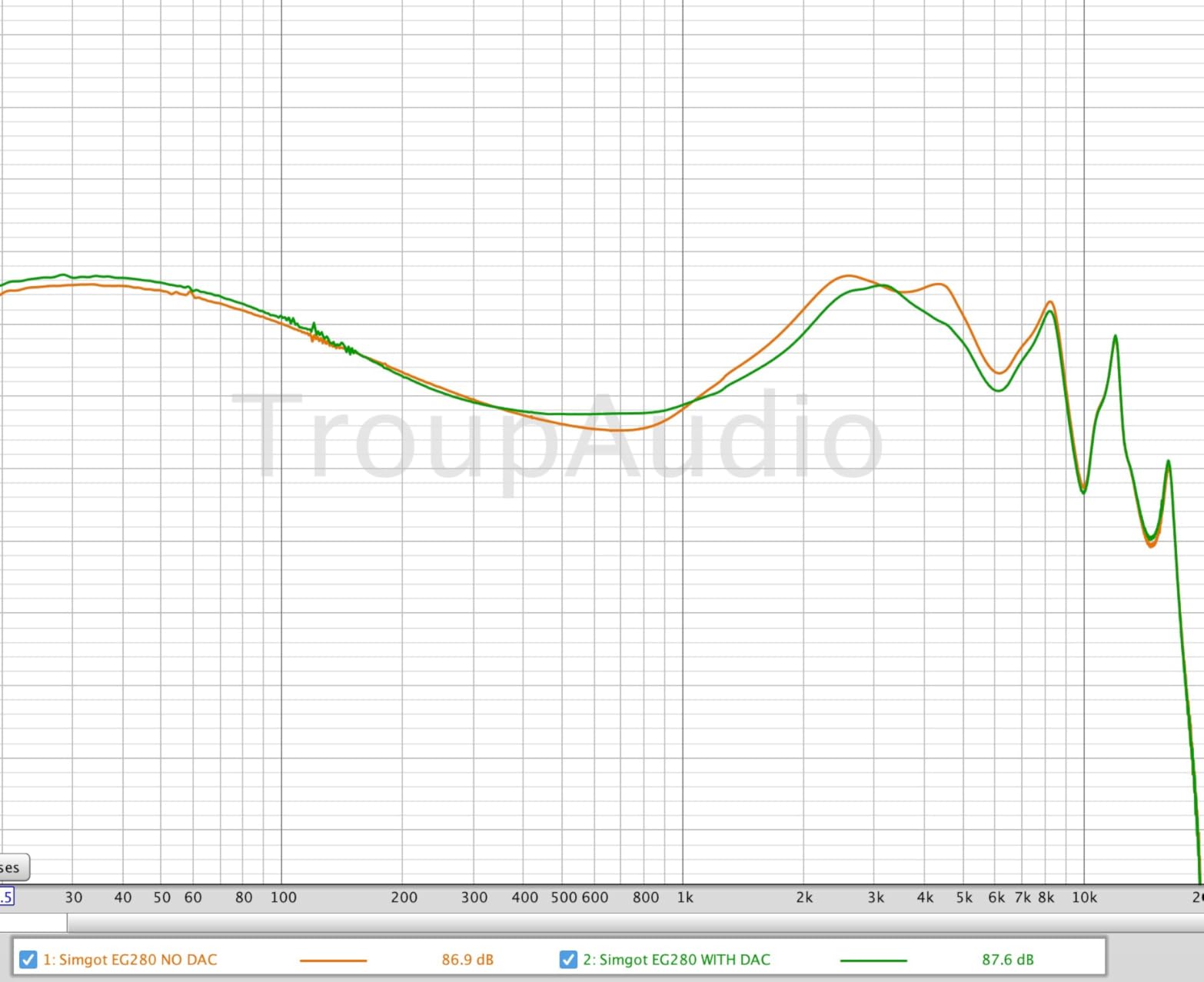
Task: Click the dip in both traces near 6k
Action: pyautogui.click(x=999, y=381)
